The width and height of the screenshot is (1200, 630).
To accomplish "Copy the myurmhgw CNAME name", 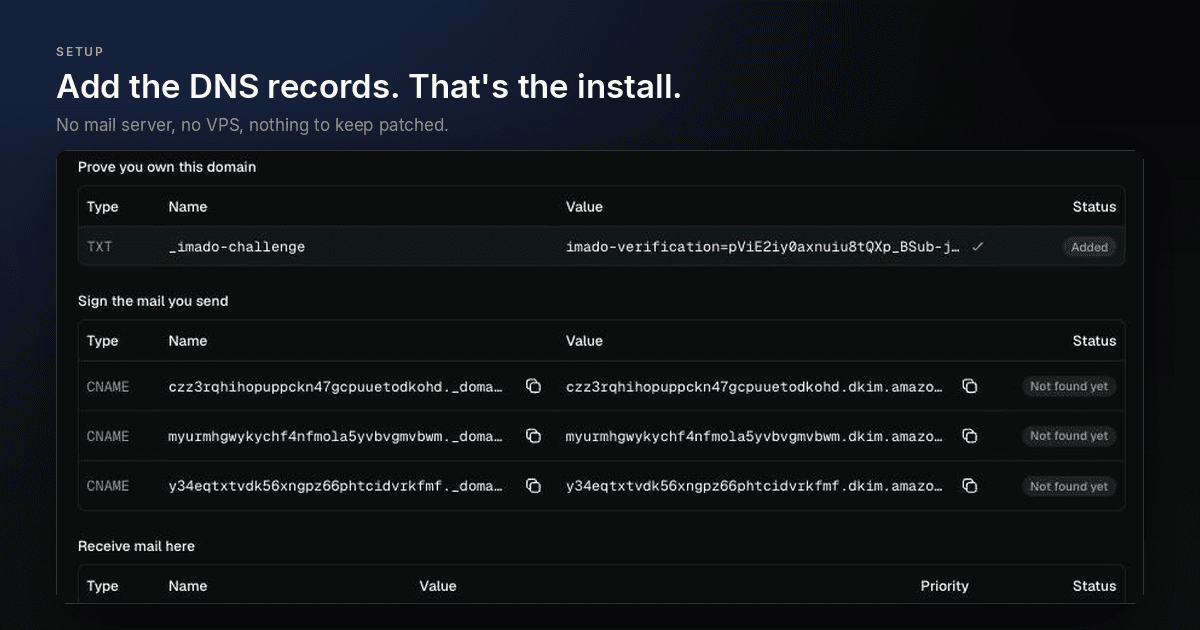I will coord(534,436).
